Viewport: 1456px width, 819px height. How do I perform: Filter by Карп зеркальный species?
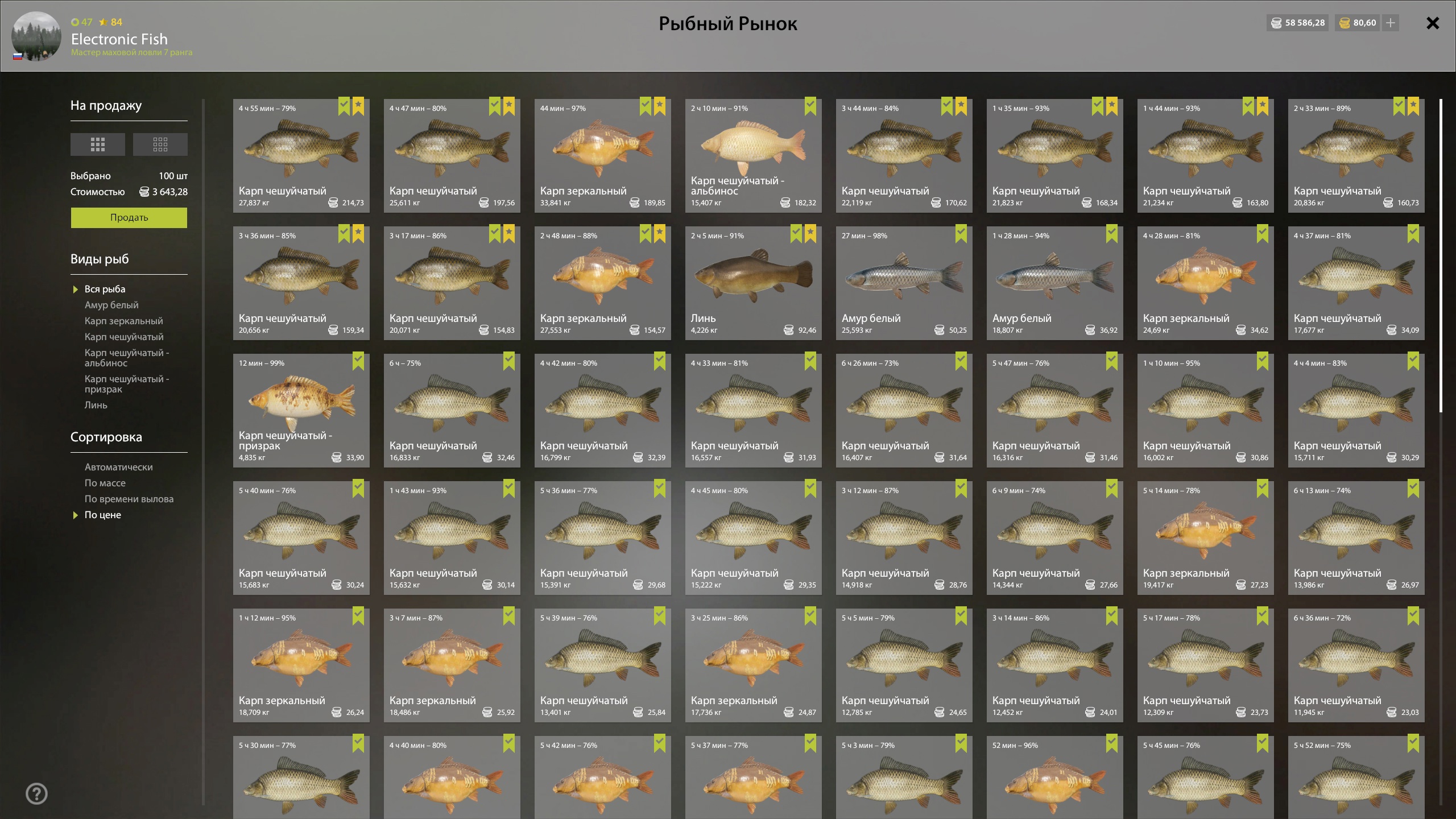[x=123, y=321]
